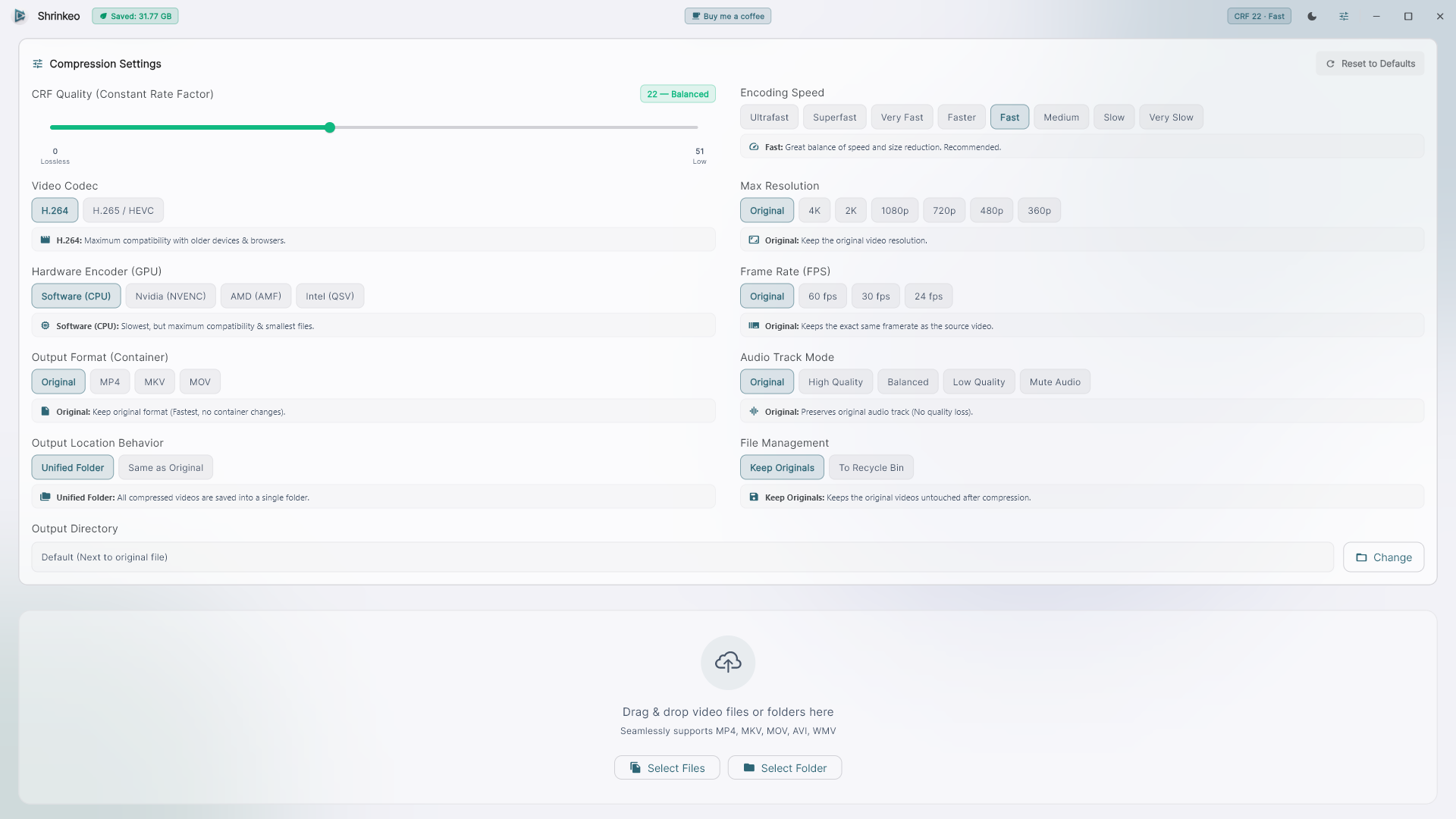Select Mute Audio option
Screen dimensions: 1456x819
[1056, 382]
